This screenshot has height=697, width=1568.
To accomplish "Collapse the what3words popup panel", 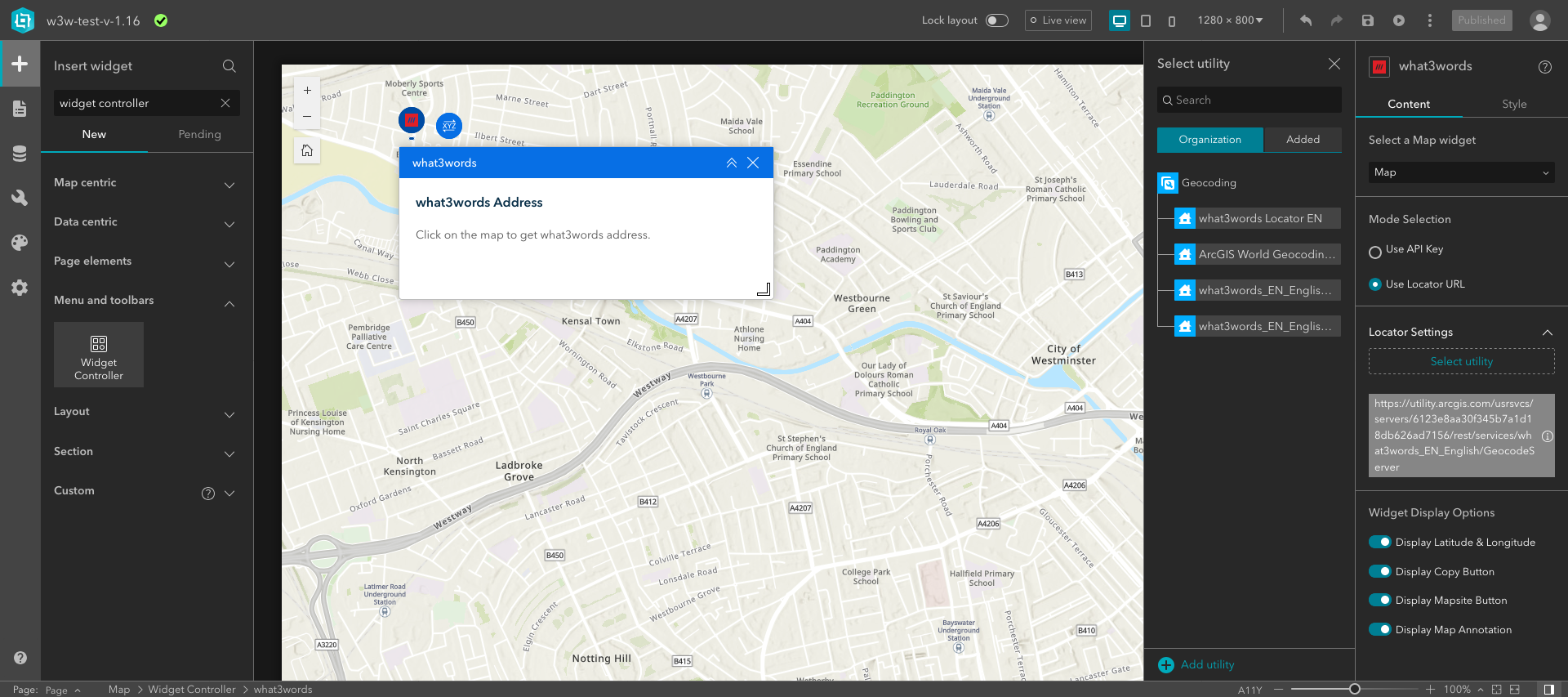I will (732, 163).
